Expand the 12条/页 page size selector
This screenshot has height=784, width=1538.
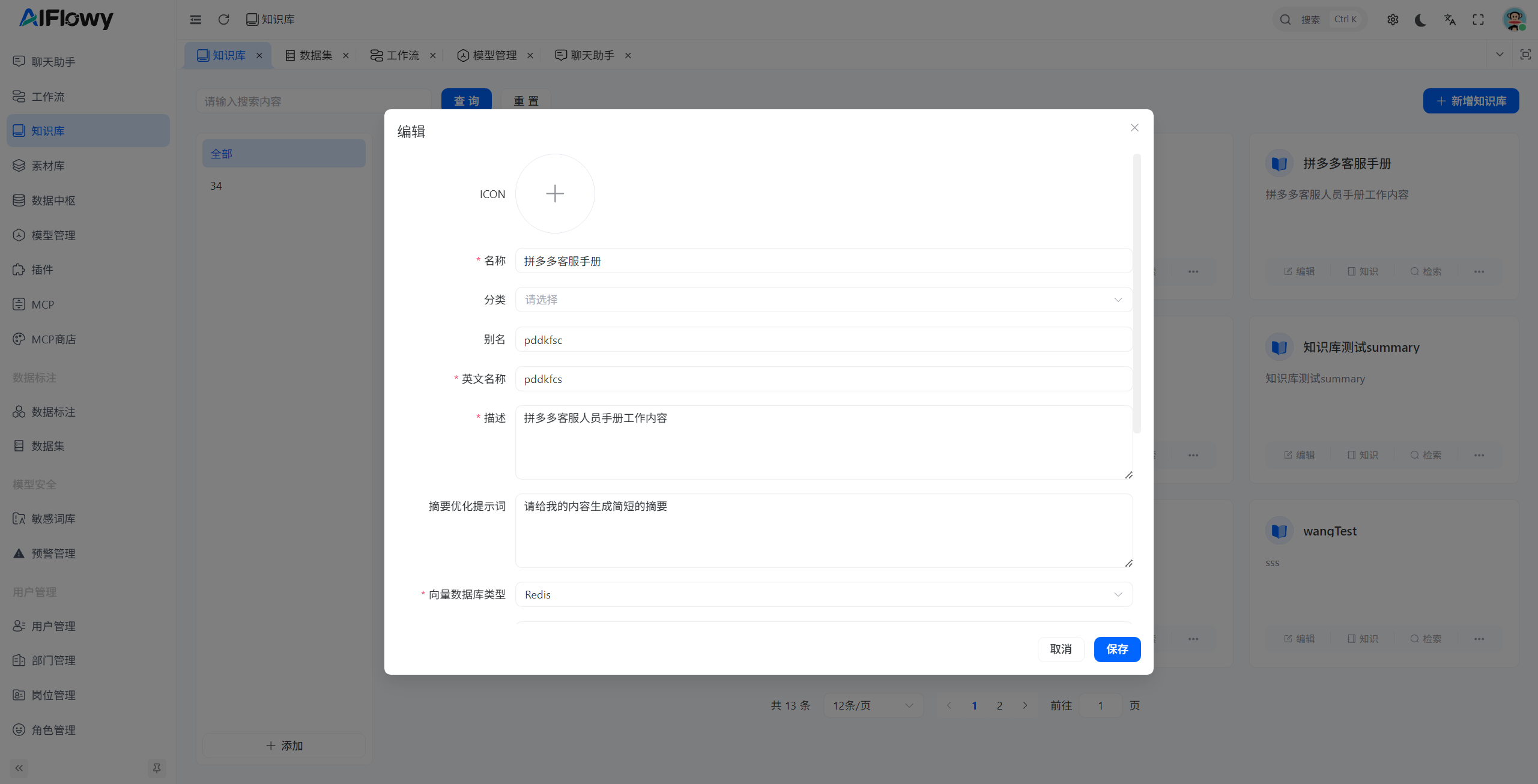click(873, 705)
